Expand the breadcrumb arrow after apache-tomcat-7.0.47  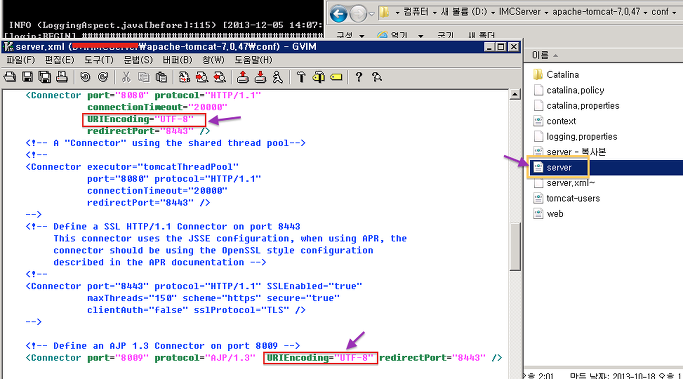(x=646, y=13)
